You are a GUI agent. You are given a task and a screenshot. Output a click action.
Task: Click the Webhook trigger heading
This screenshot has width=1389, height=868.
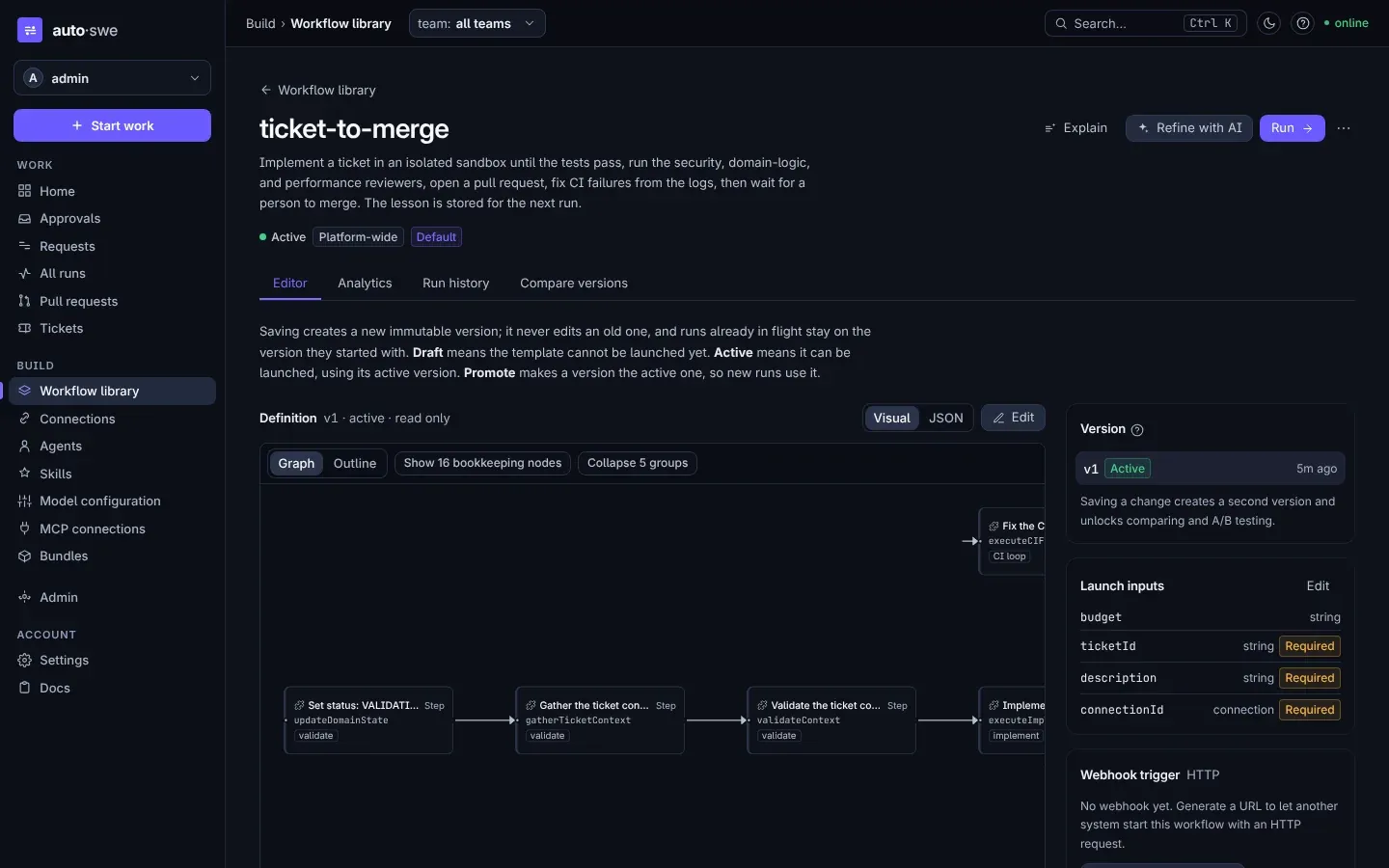pos(1130,775)
